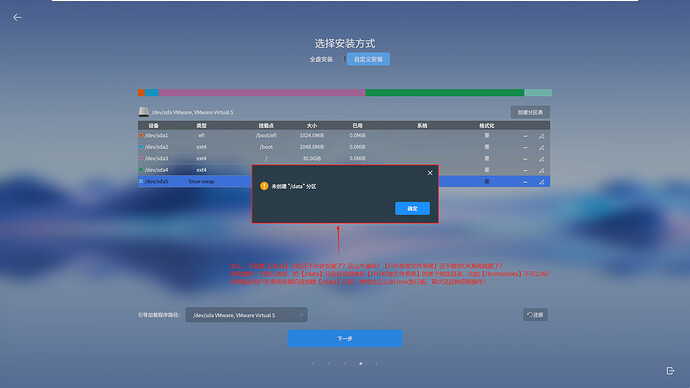Viewport: 690px width, 388px height.
Task: Click the '/boot/efi' mount point cell
Action: pyautogui.click(x=266, y=135)
